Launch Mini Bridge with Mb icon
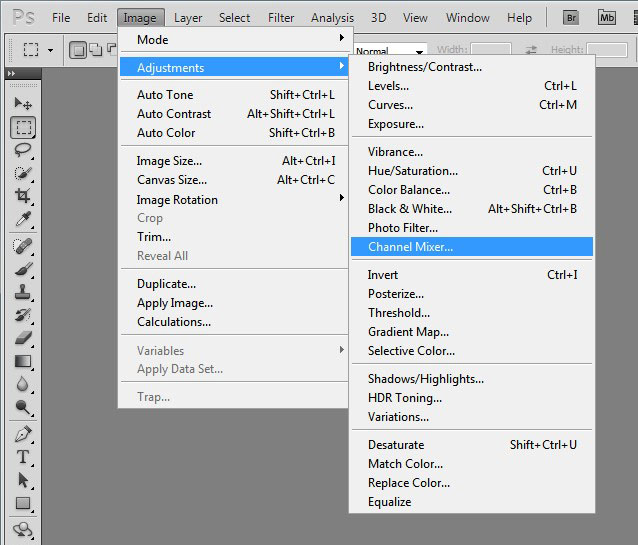Screen dimensions: 638x545 pos(607,18)
